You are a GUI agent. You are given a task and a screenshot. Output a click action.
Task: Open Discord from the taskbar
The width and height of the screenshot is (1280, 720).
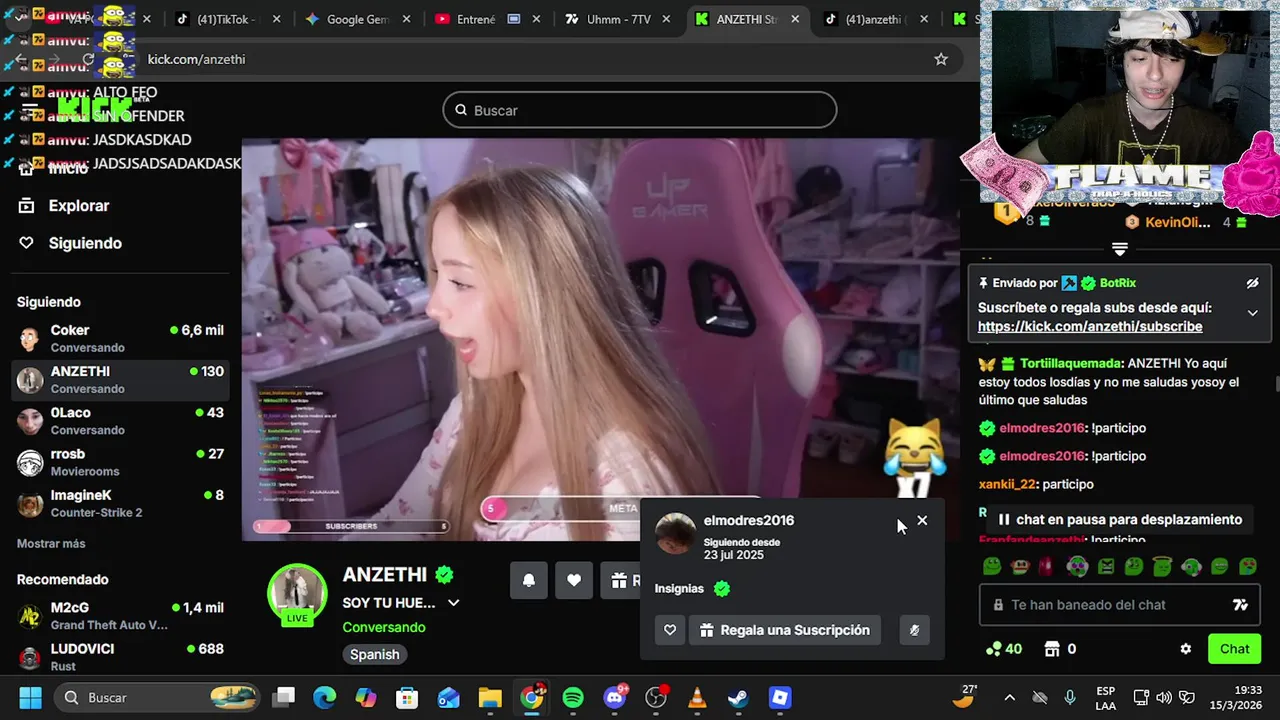pos(615,697)
